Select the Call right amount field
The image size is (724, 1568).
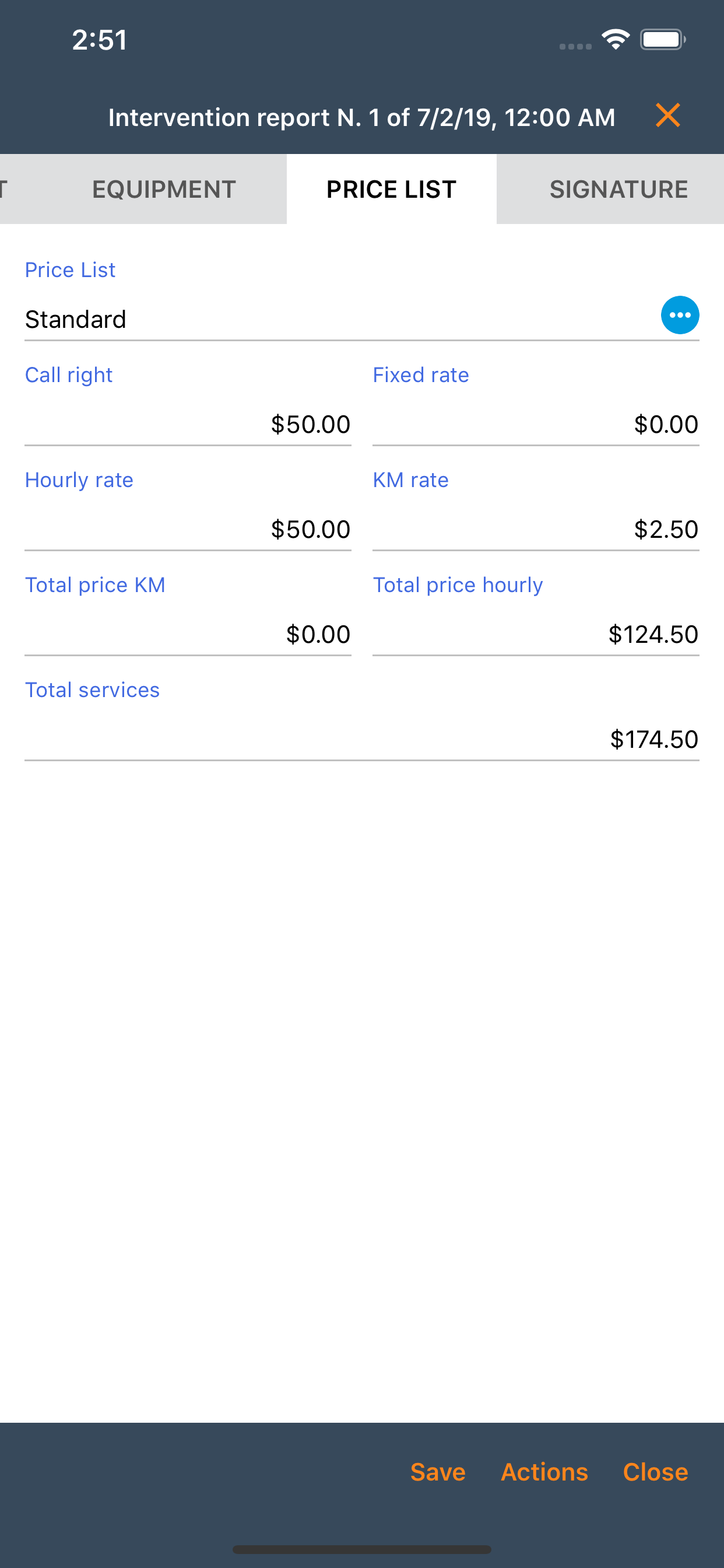click(187, 424)
